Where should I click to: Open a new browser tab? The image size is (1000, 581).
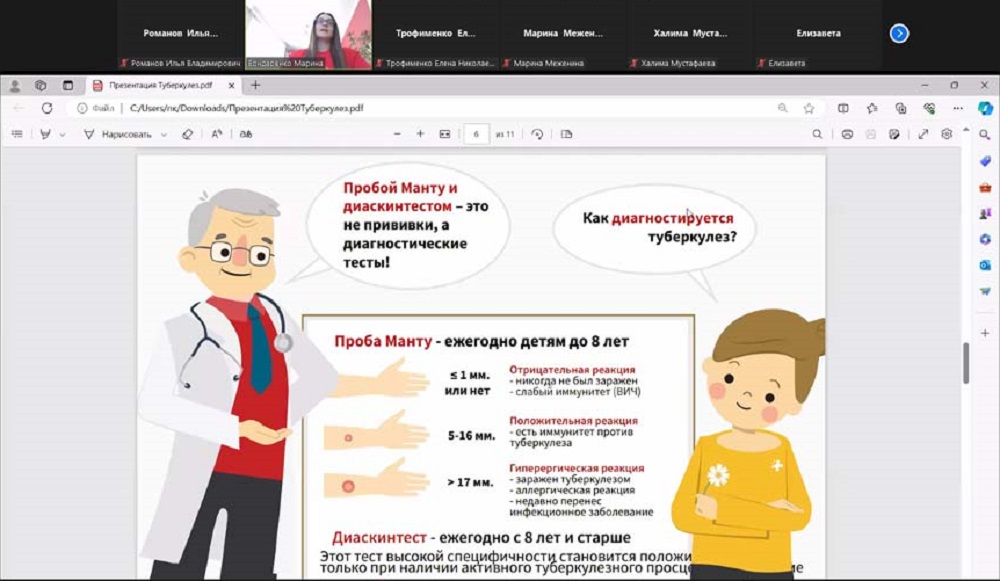coord(255,85)
